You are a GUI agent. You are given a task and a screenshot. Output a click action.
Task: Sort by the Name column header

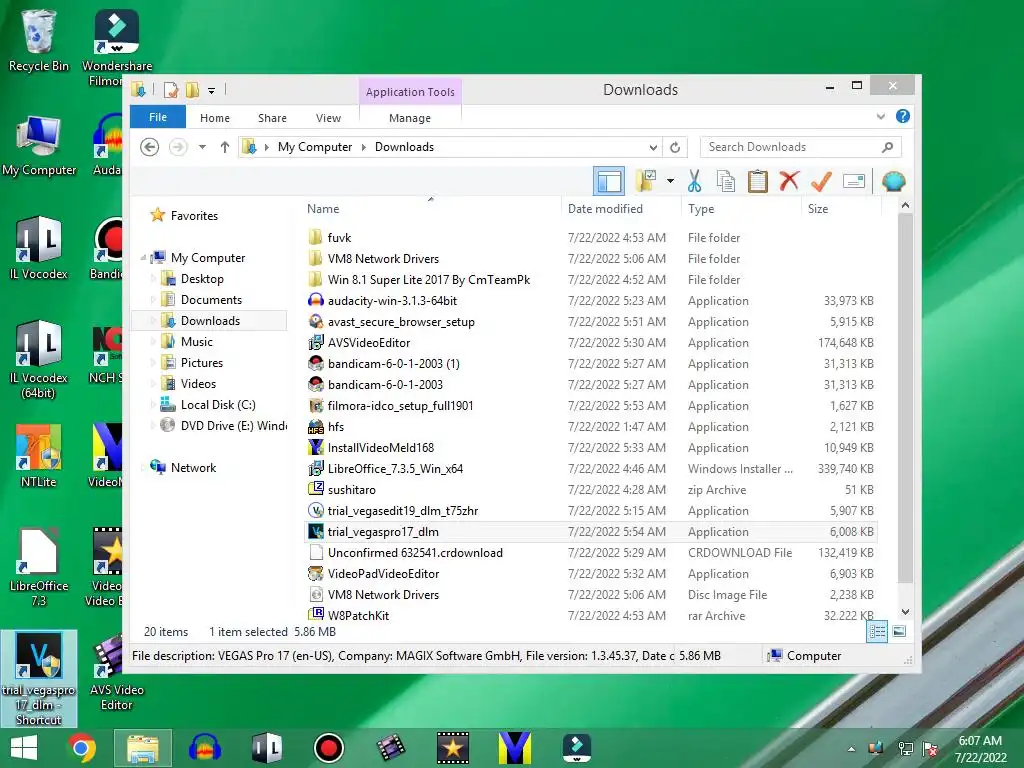point(323,209)
